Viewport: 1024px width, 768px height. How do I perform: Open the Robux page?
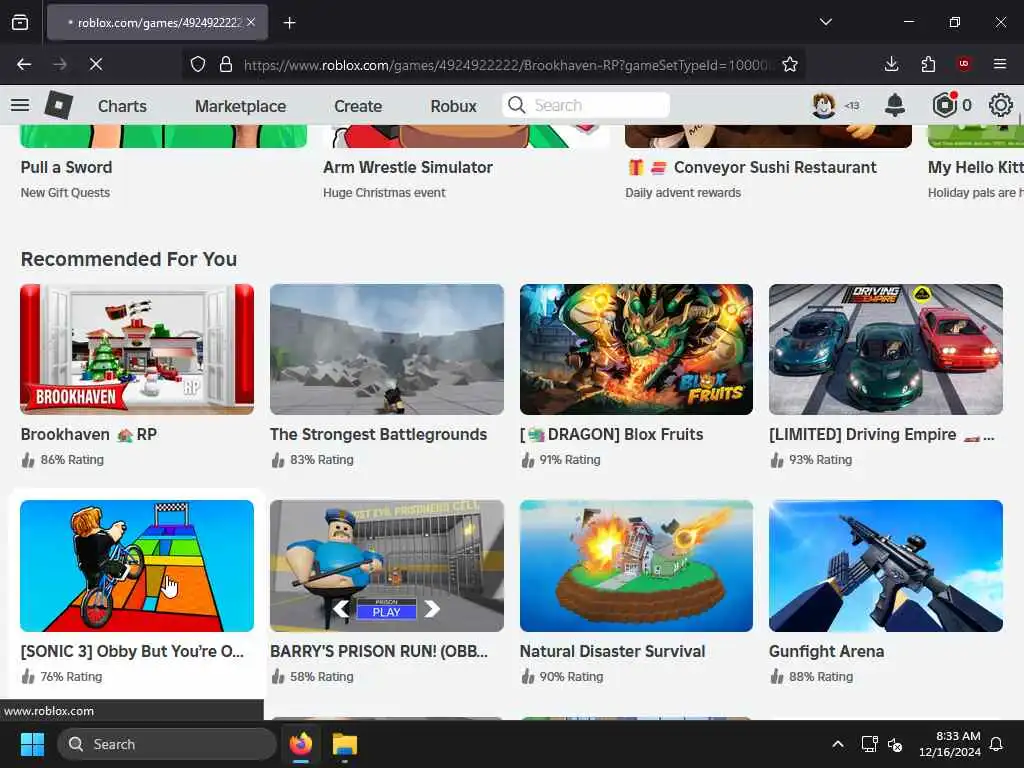pos(453,106)
